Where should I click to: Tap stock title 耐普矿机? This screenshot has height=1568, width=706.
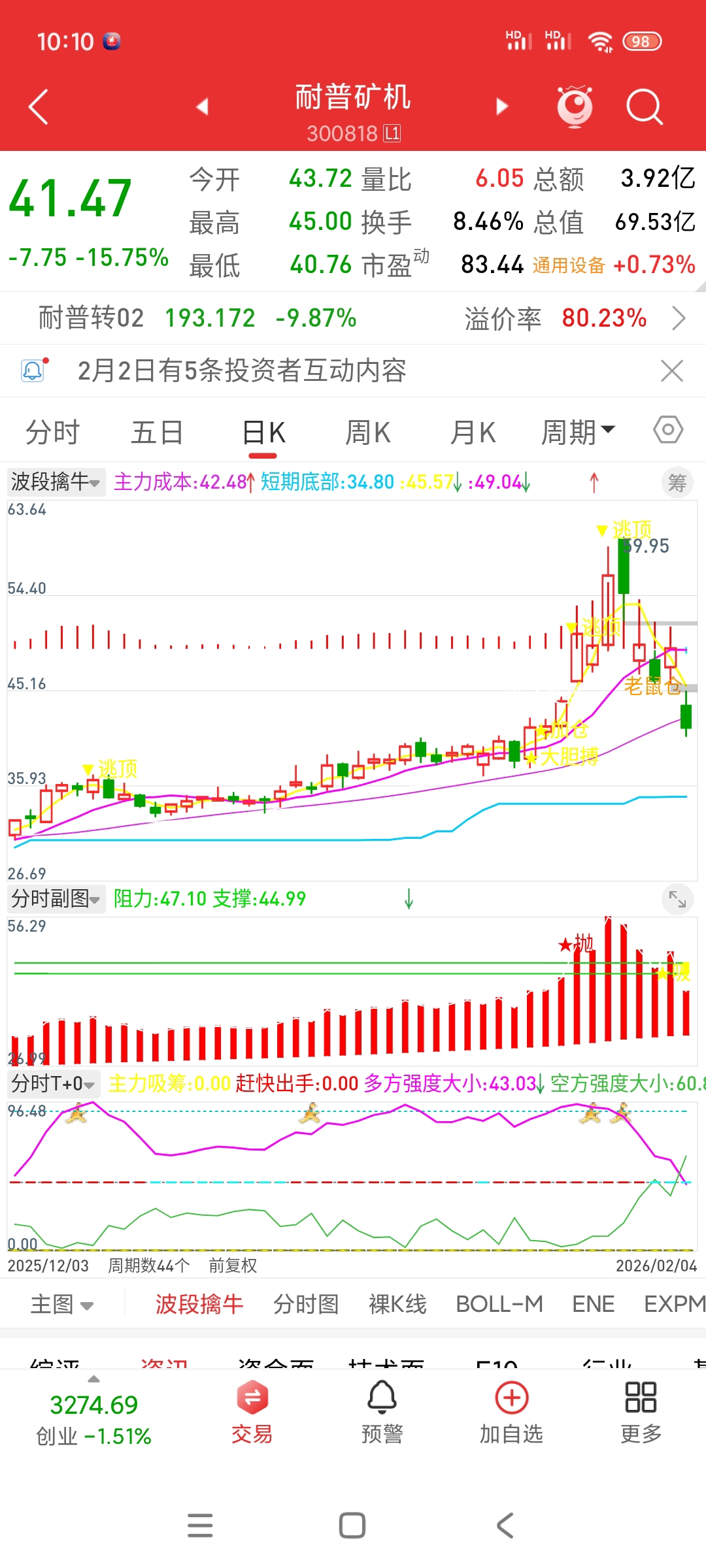353,97
